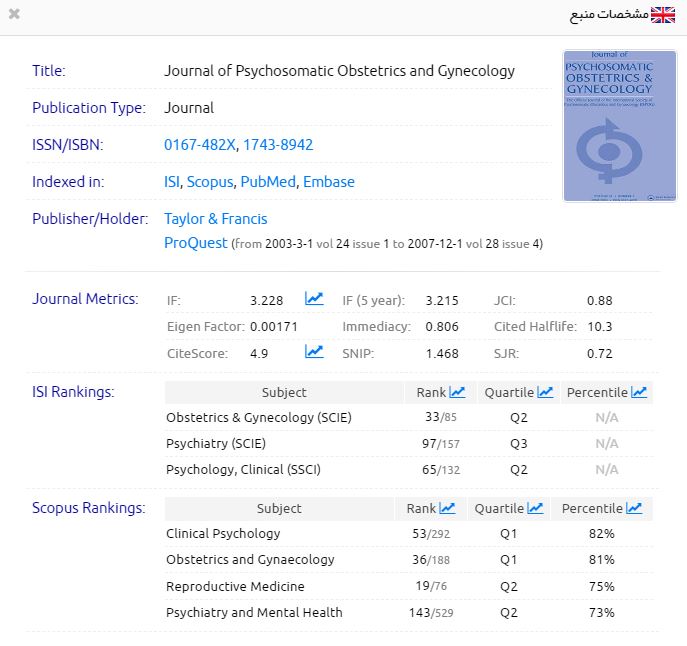Open the PubMed index link
Screen dimensions: 687x646
pyautogui.click(x=268, y=182)
